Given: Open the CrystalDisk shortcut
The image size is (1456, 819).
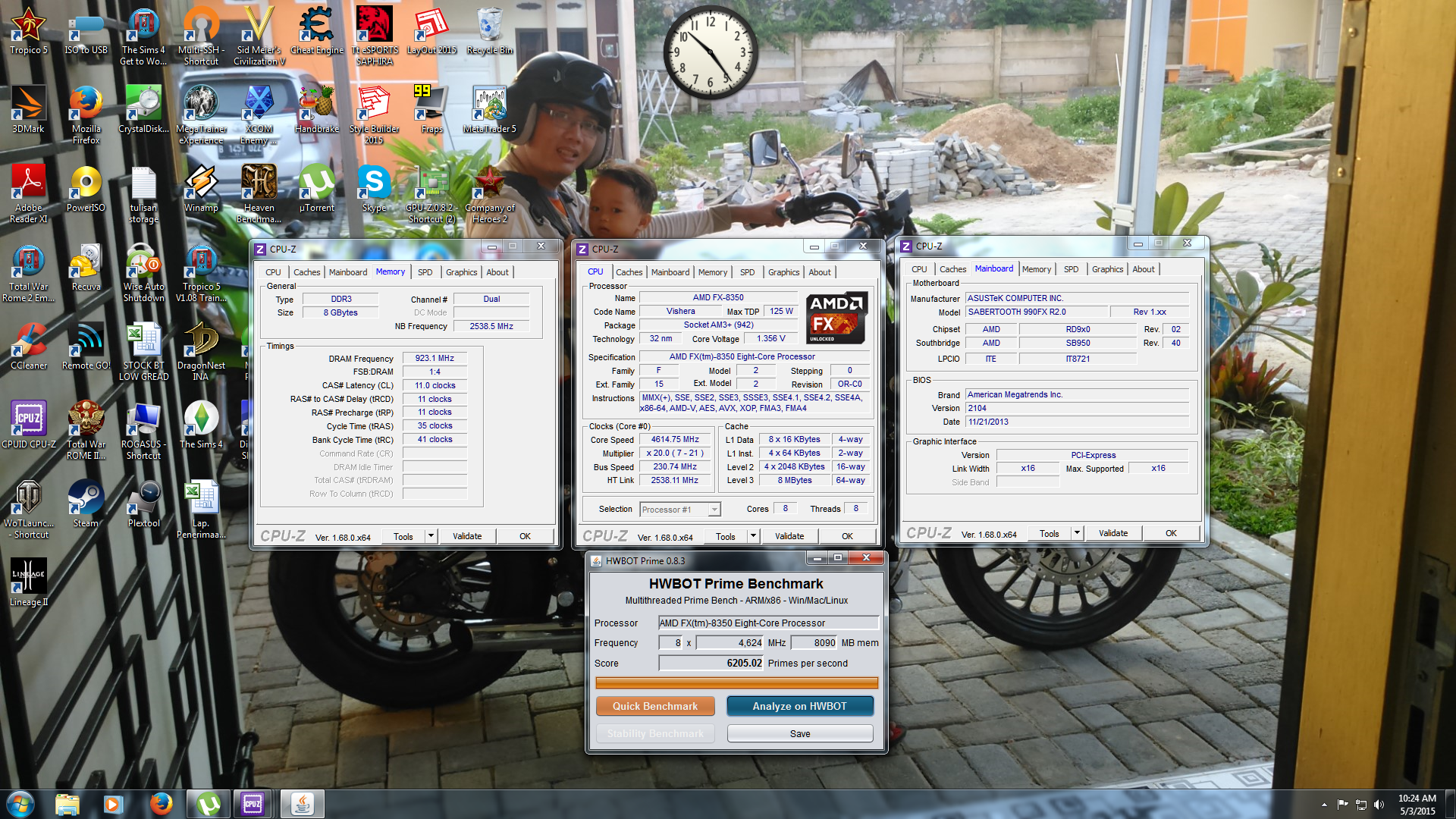Looking at the screenshot, I should tap(143, 111).
